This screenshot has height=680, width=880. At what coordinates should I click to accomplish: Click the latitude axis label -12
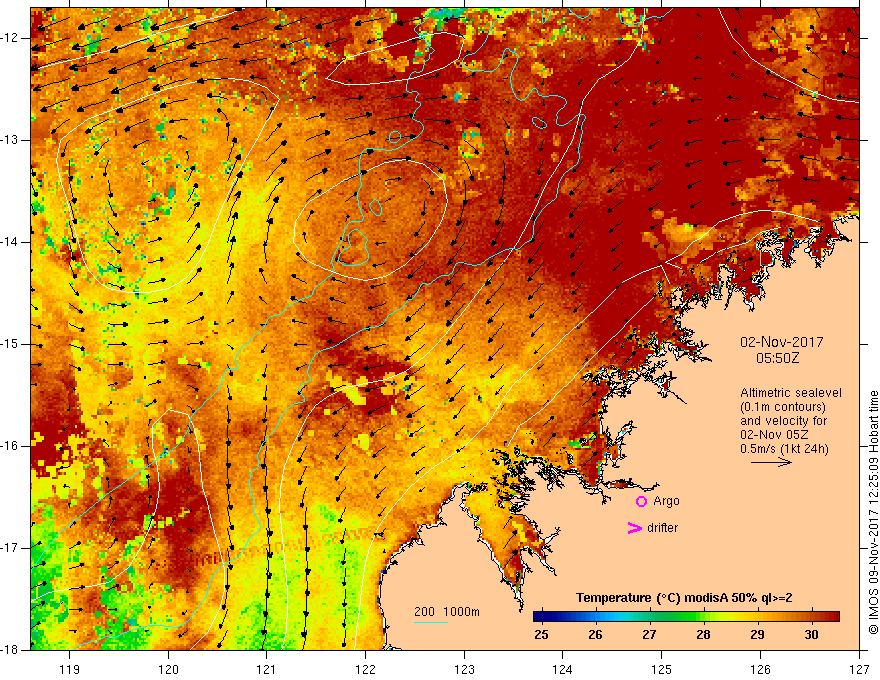point(10,38)
